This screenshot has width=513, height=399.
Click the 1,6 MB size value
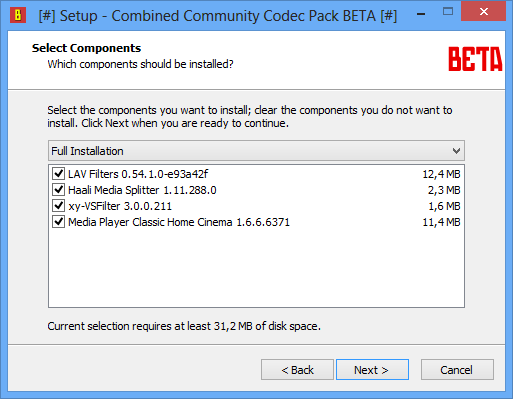444,206
